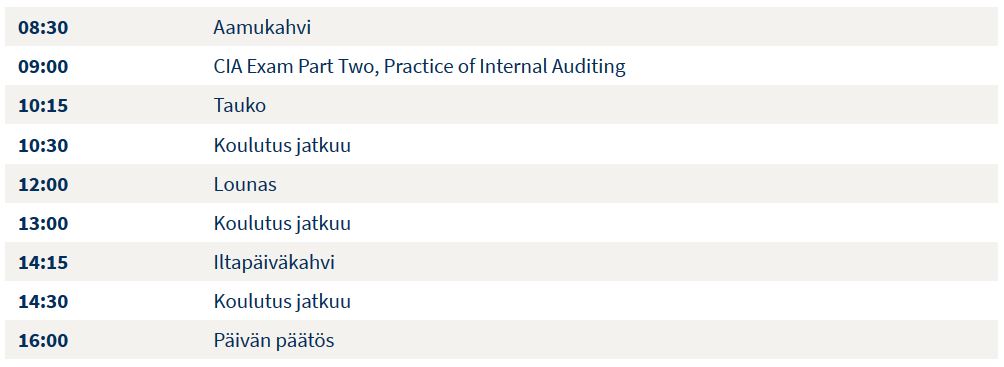Select the Iltapäiväkahvi entry
Image resolution: width=1004 pixels, height=367 pixels.
pos(274,263)
